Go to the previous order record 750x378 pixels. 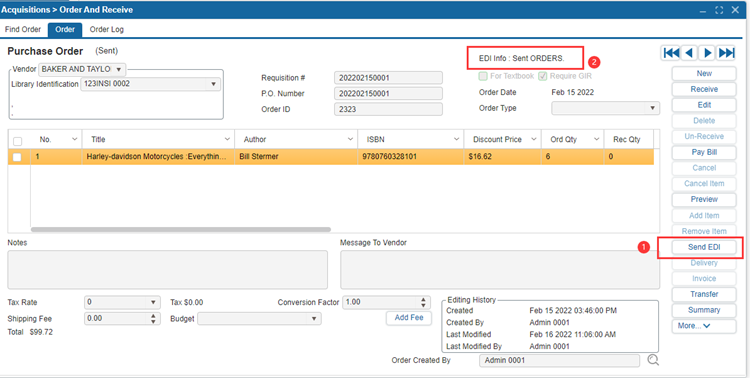click(x=688, y=53)
